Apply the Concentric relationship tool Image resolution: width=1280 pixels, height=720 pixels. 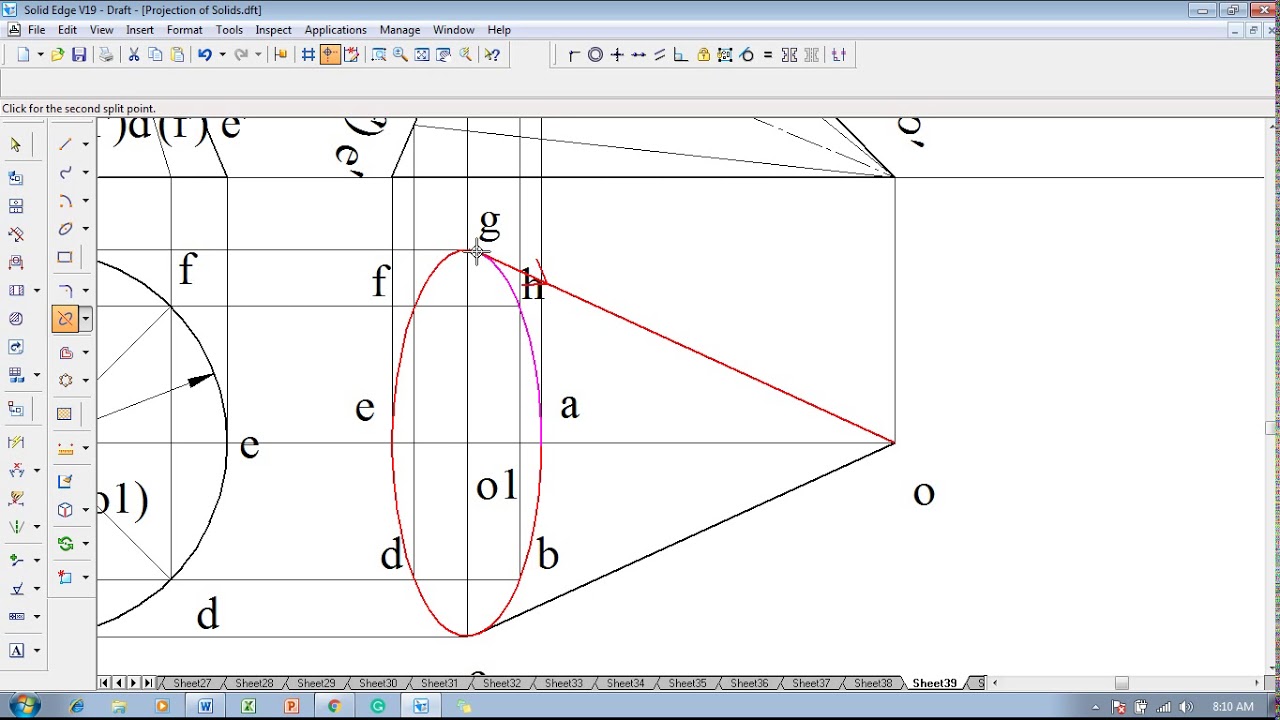pyautogui.click(x=595, y=55)
